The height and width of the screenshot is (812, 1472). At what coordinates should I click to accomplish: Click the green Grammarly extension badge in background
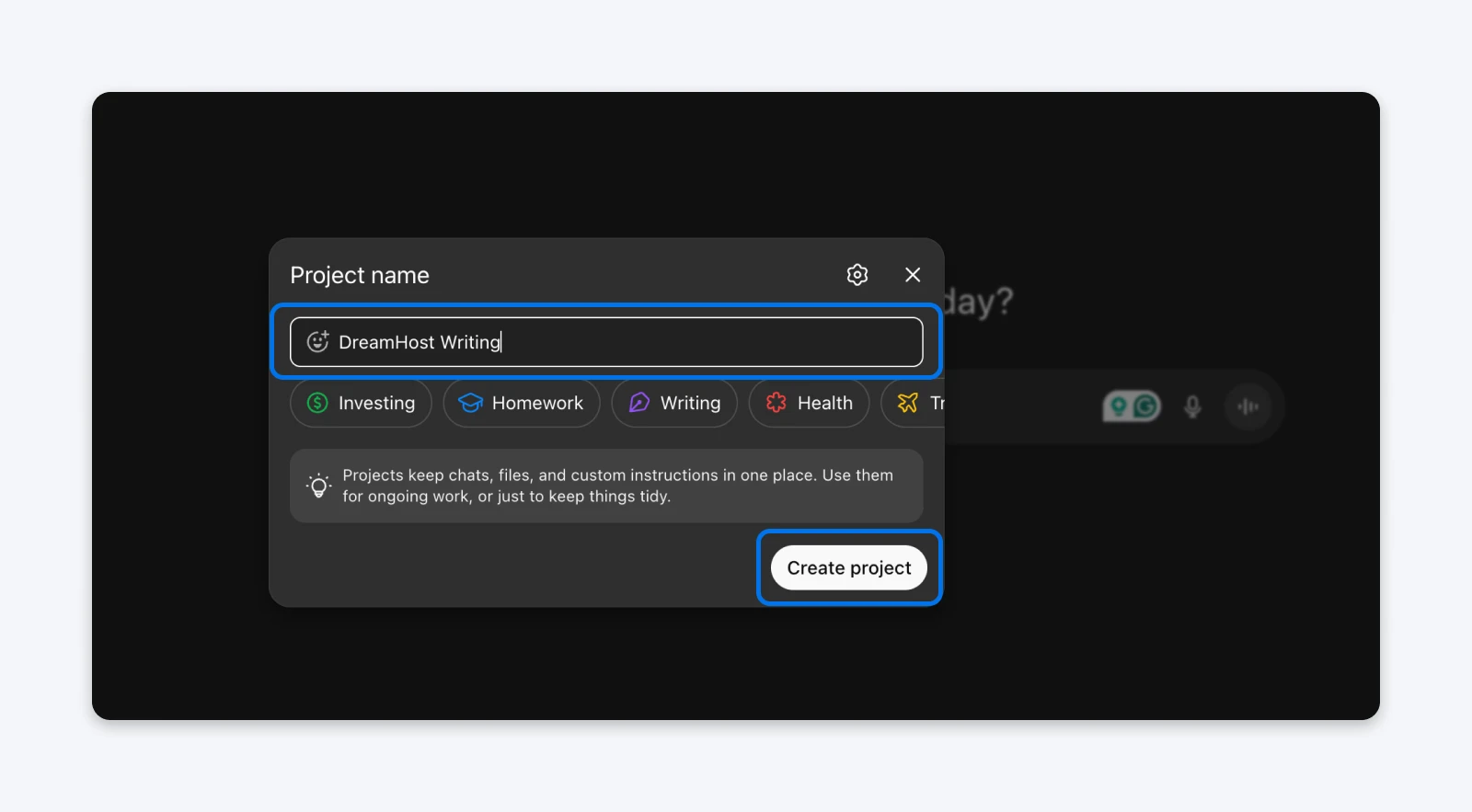click(x=1132, y=406)
